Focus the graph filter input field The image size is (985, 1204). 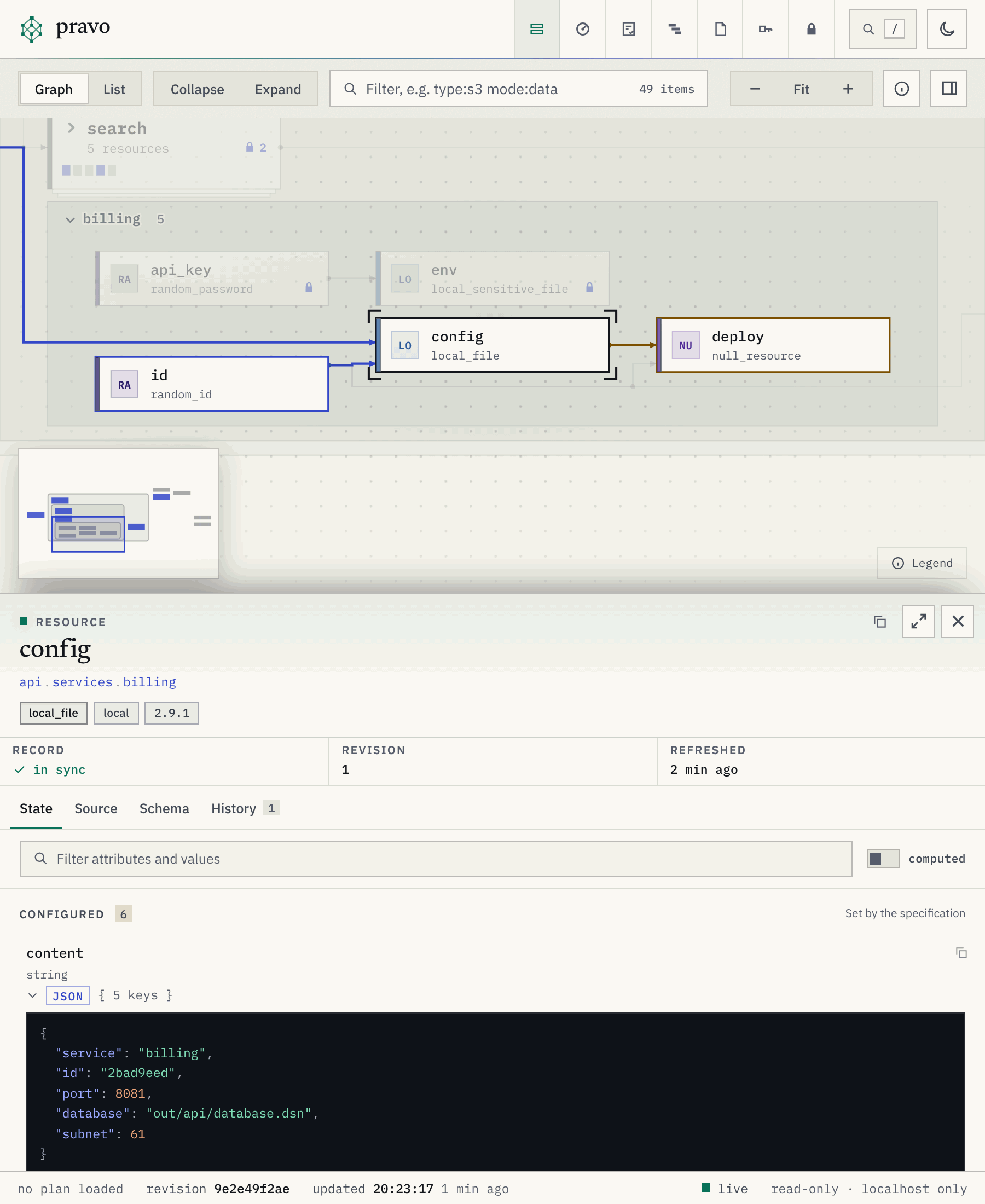[519, 89]
